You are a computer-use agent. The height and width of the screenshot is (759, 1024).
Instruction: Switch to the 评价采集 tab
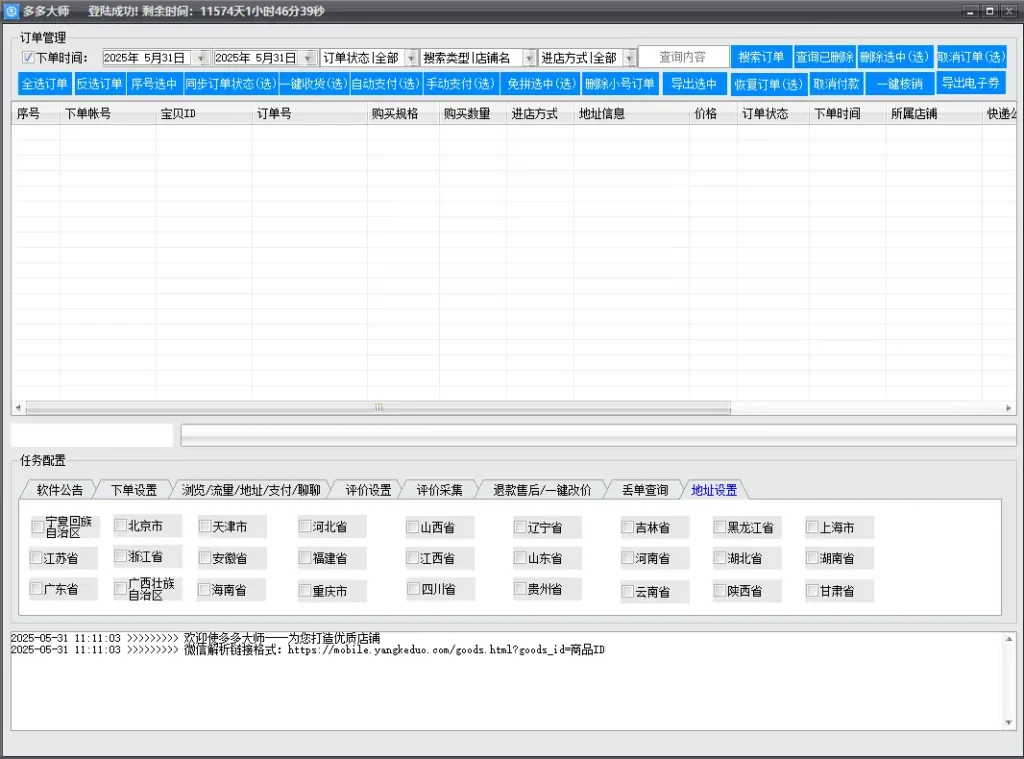tap(439, 490)
